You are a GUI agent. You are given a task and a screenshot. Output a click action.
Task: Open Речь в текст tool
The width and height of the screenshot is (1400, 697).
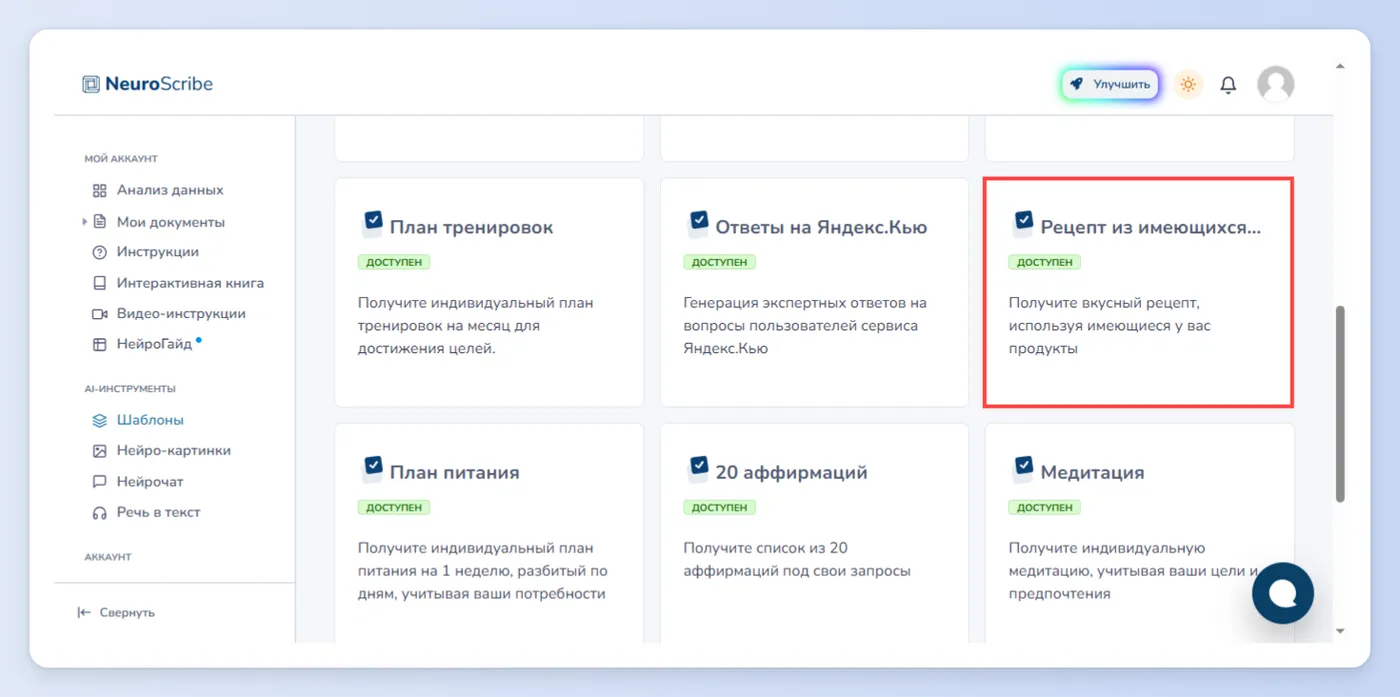(159, 512)
